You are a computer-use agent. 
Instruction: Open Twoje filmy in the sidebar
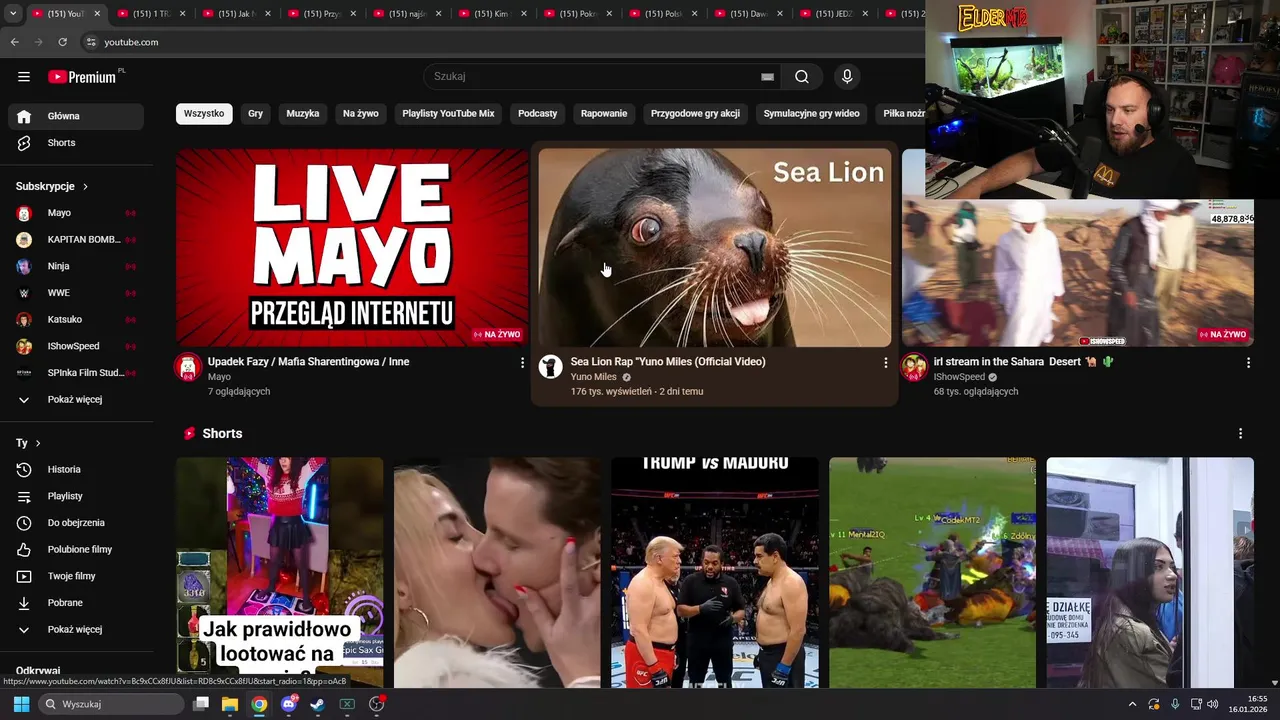click(x=76, y=576)
